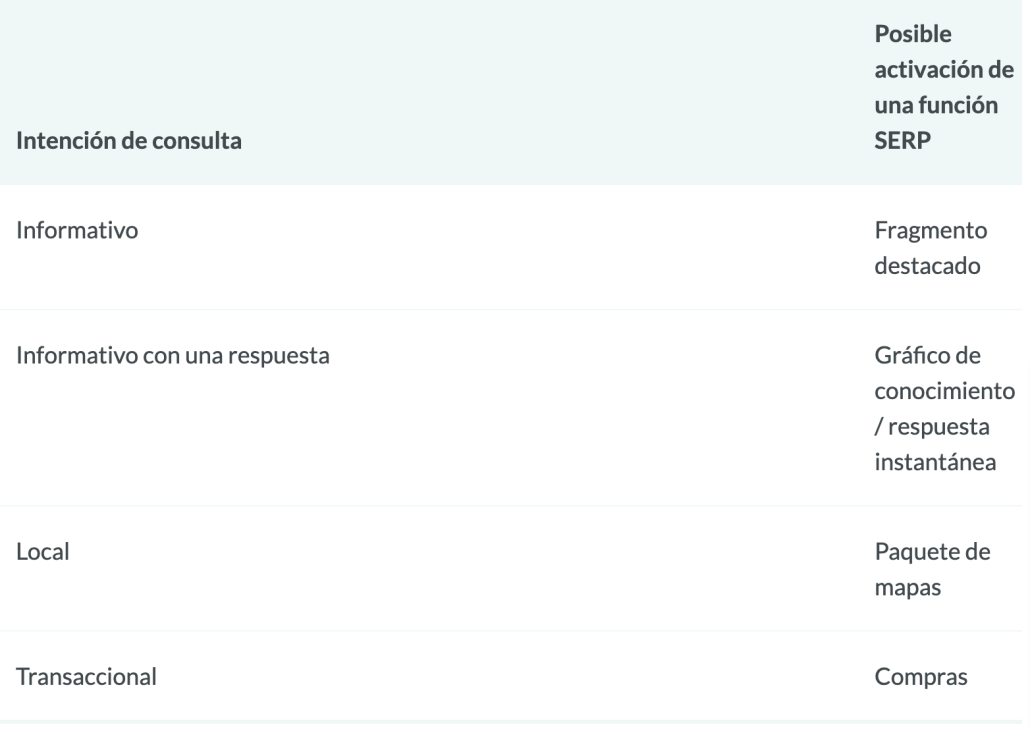Viewport: 1030px width, 731px height.
Task: Click the "Gráfico de conocimiento / respuesta instantánea" cell
Action: [x=944, y=408]
